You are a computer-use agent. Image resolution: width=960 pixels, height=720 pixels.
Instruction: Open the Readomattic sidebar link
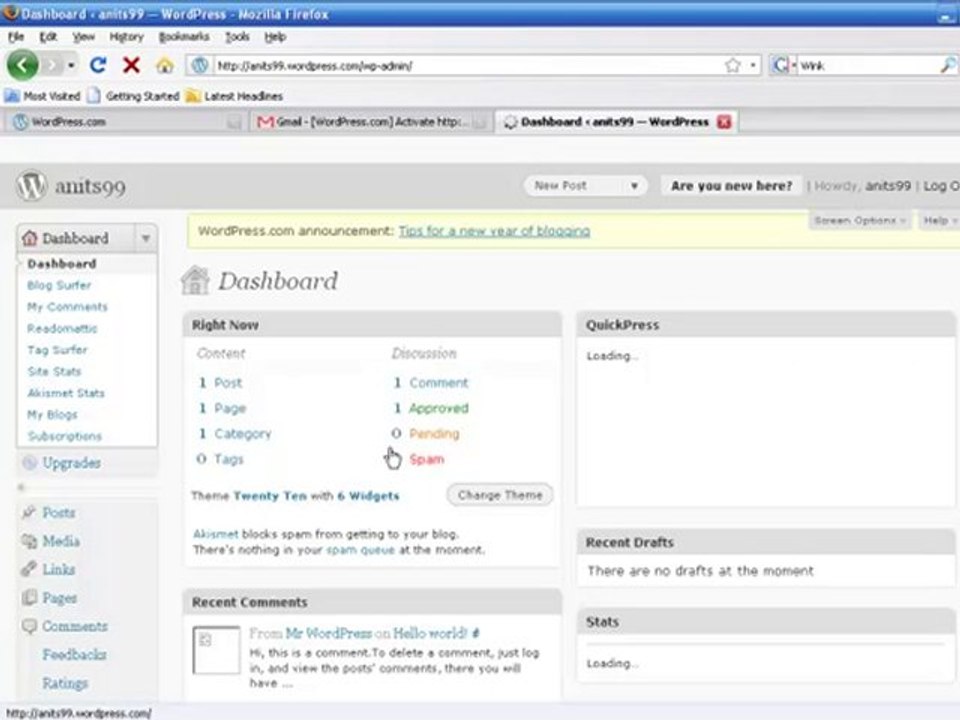click(62, 328)
